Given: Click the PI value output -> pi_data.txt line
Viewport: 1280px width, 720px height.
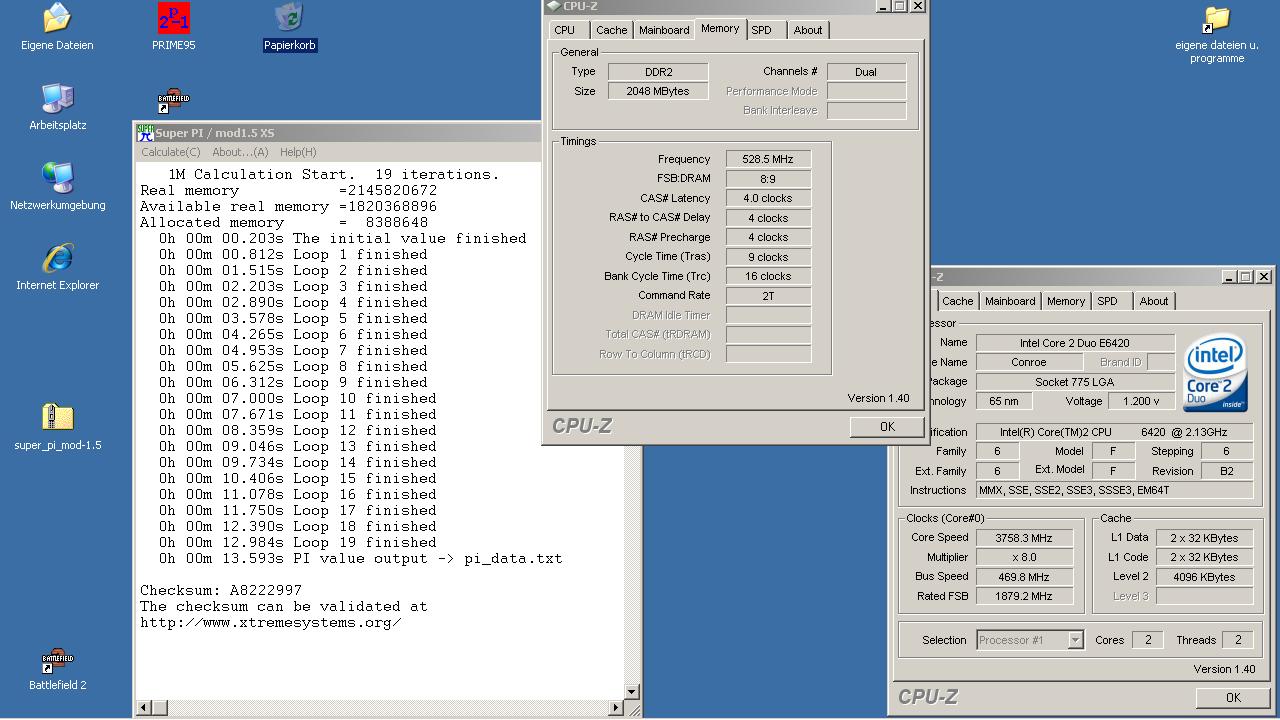Looking at the screenshot, I should click(x=361, y=558).
